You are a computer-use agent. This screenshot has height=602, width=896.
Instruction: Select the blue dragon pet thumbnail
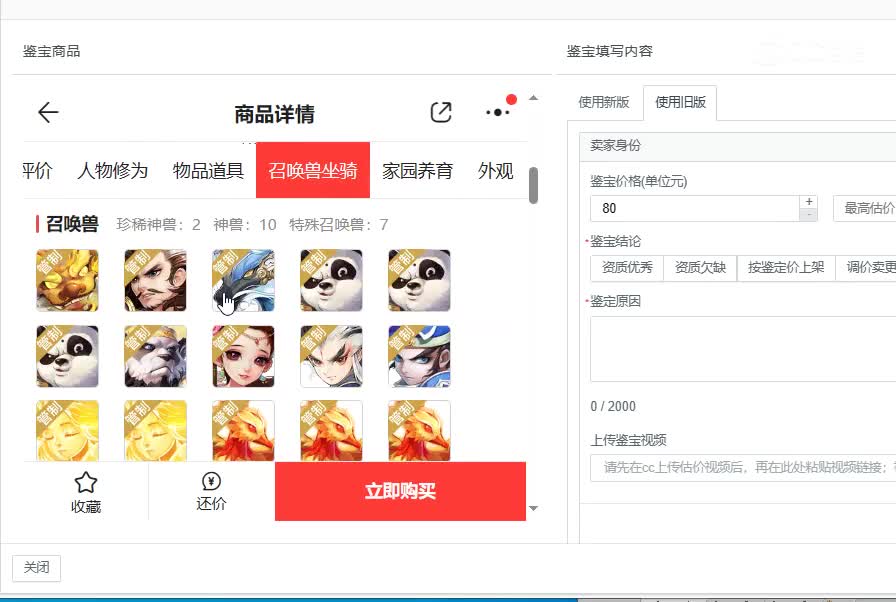(243, 280)
